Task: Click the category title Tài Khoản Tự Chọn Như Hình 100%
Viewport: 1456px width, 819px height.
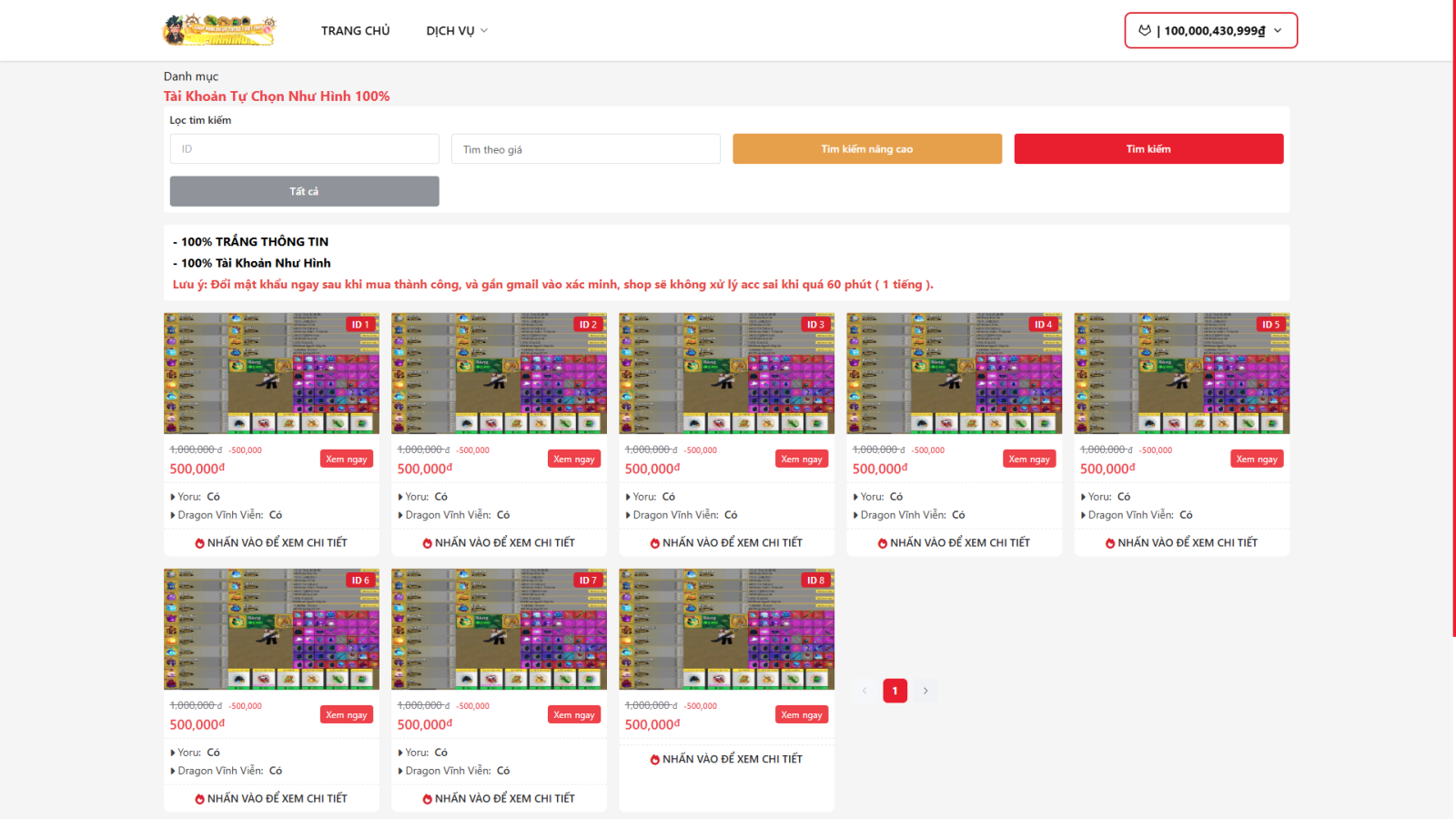Action: [x=277, y=96]
